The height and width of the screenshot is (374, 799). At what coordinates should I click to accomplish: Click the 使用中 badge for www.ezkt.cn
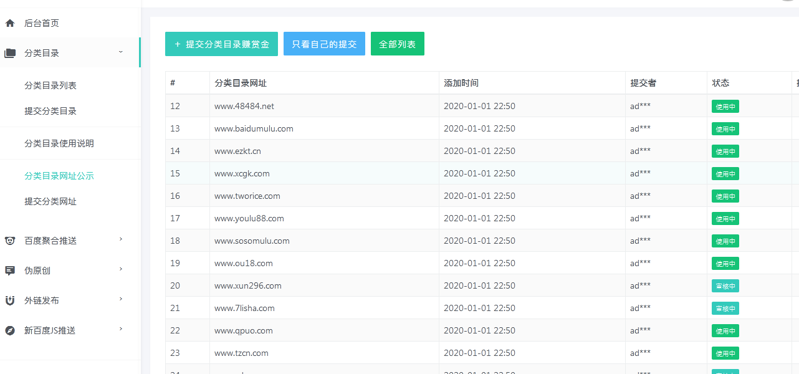725,151
